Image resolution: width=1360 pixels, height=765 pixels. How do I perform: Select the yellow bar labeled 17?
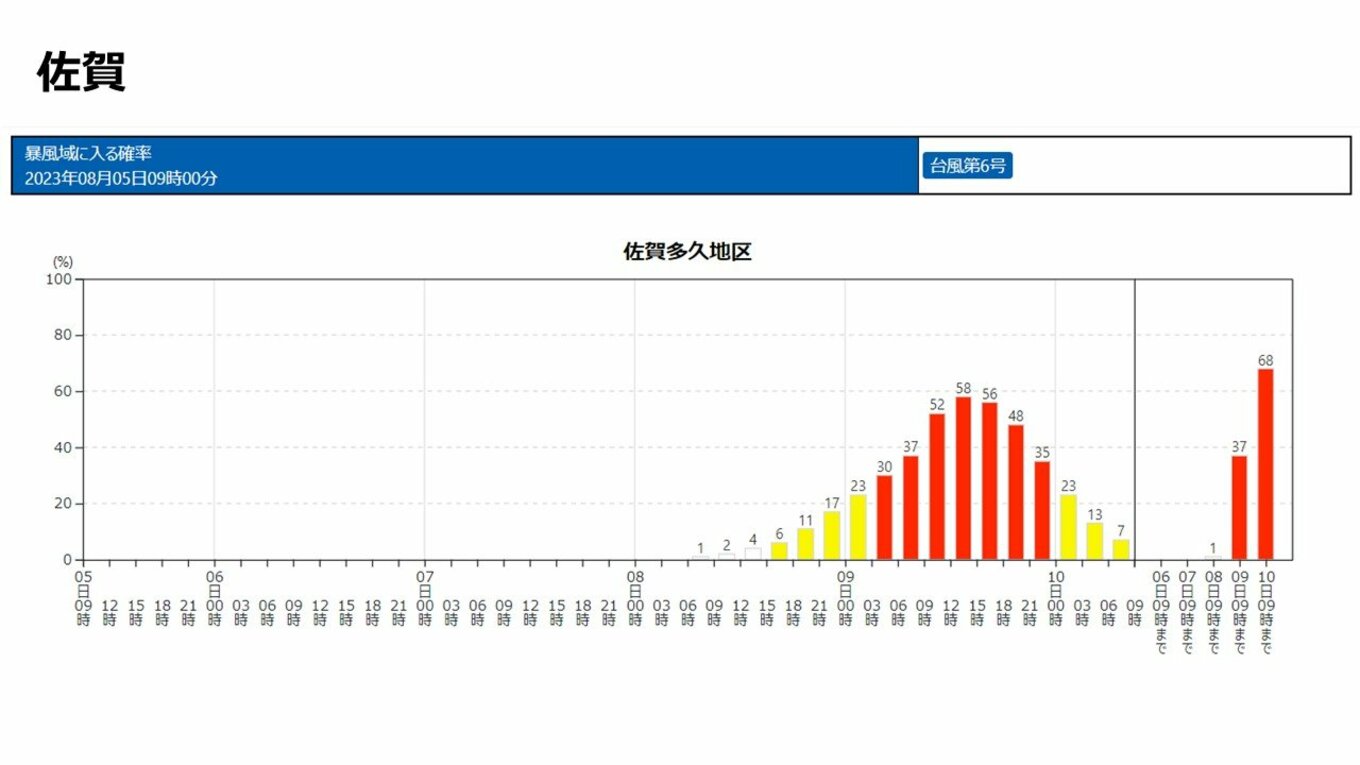coord(832,535)
